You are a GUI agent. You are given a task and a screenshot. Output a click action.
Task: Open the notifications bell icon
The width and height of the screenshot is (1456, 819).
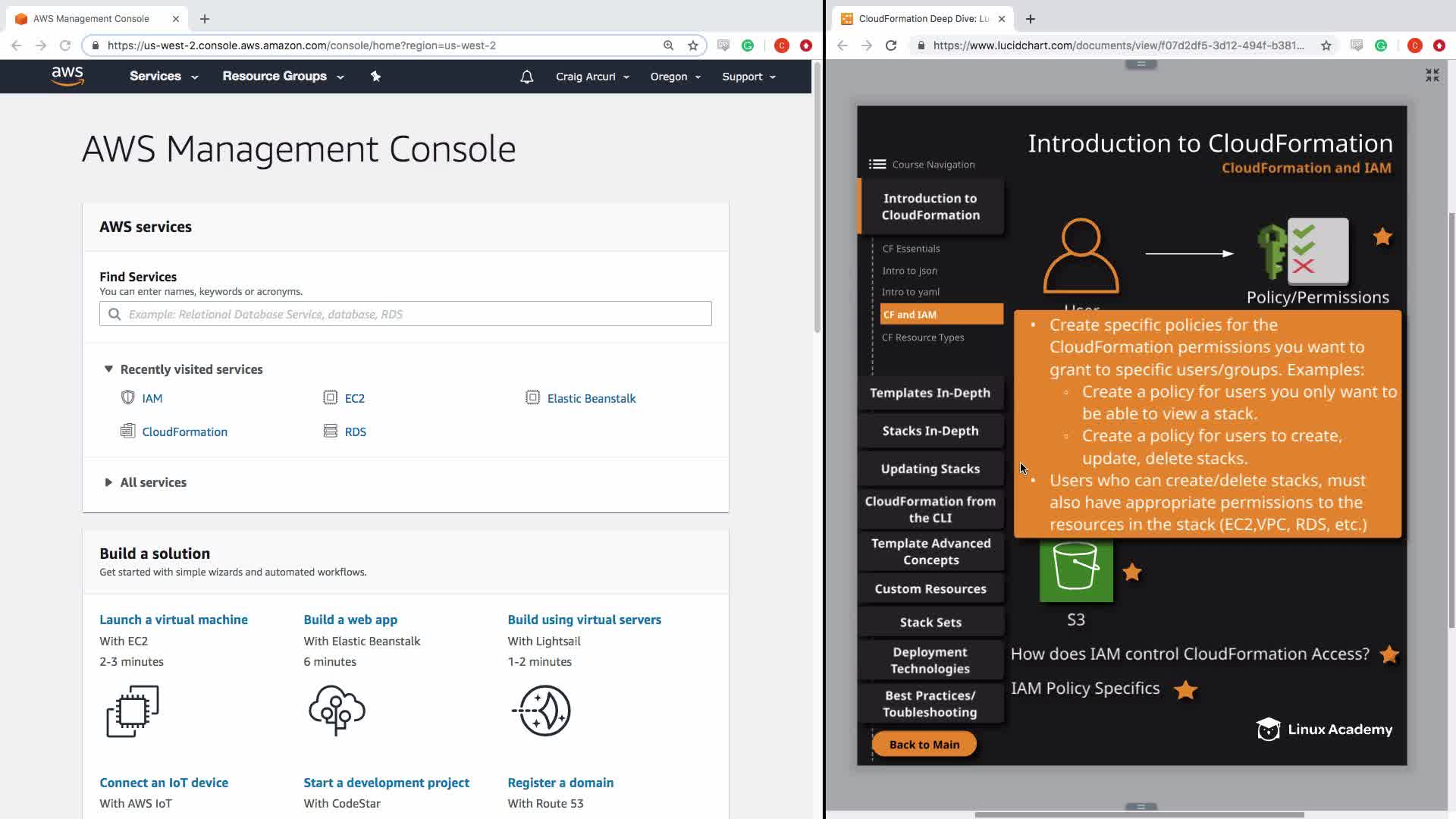[x=526, y=77]
